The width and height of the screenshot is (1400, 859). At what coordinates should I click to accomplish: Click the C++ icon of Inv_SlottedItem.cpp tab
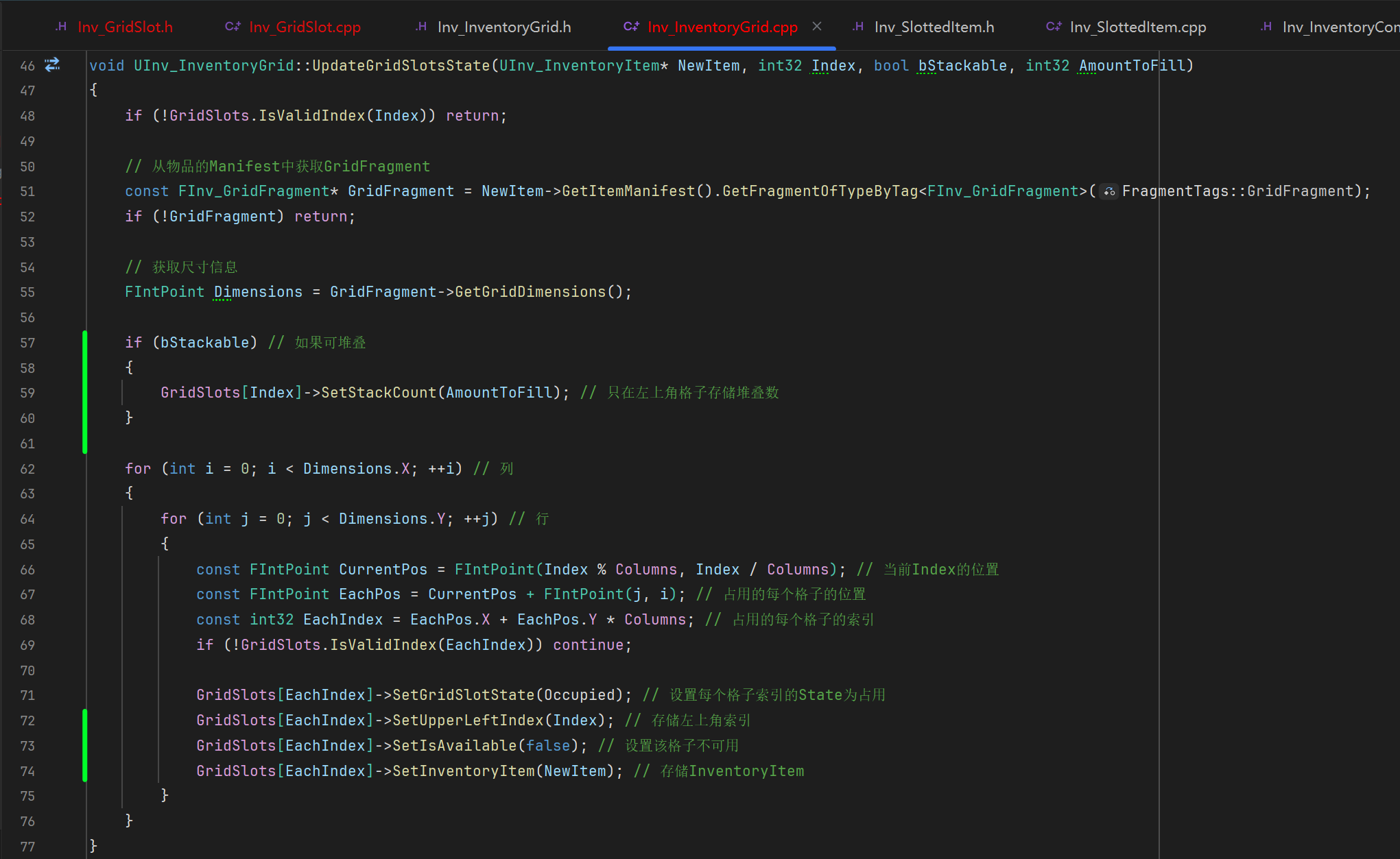pos(1054,27)
